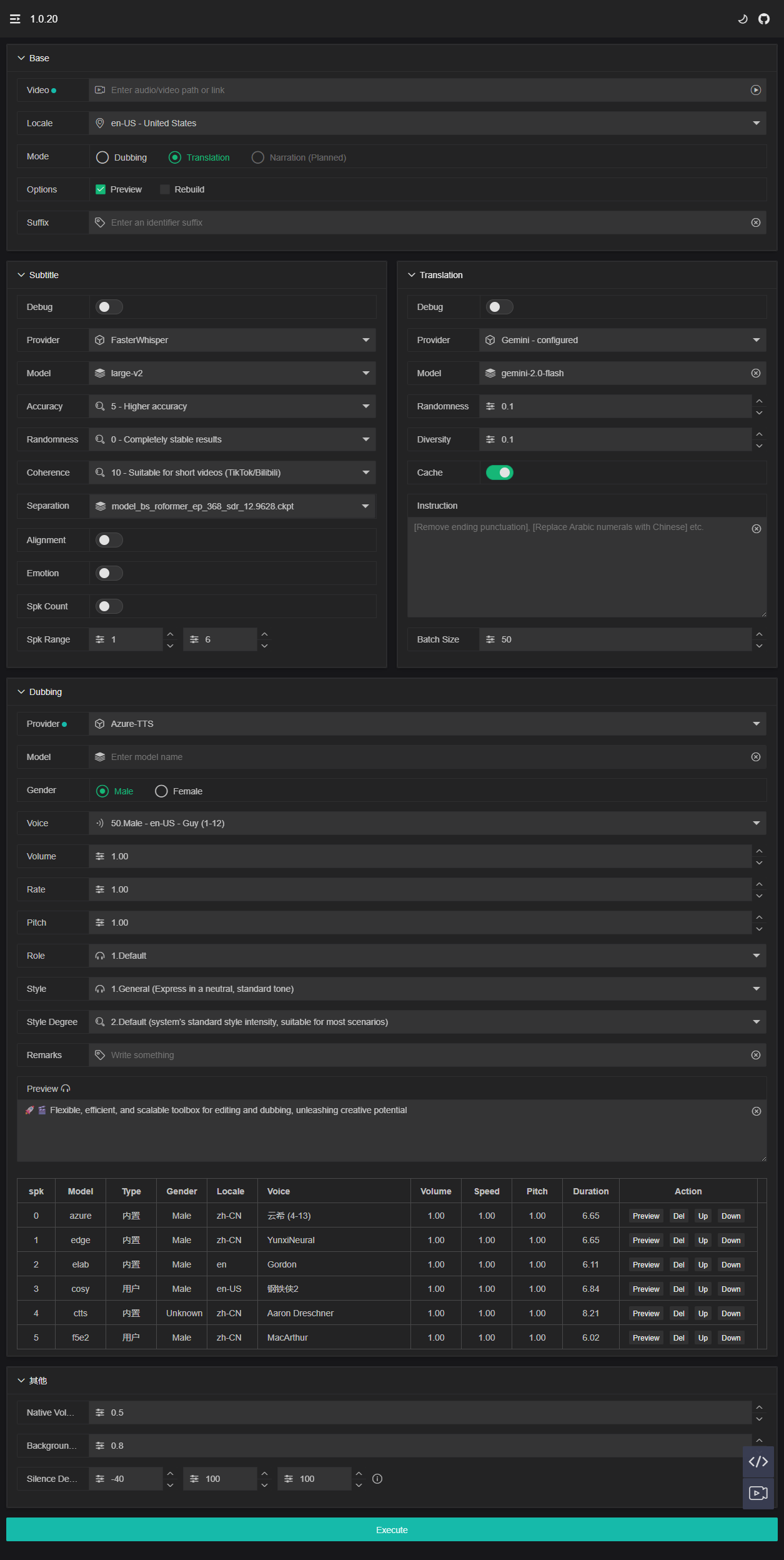Clear the Suffix field with X icon
The height and width of the screenshot is (1560, 784).
click(x=755, y=222)
